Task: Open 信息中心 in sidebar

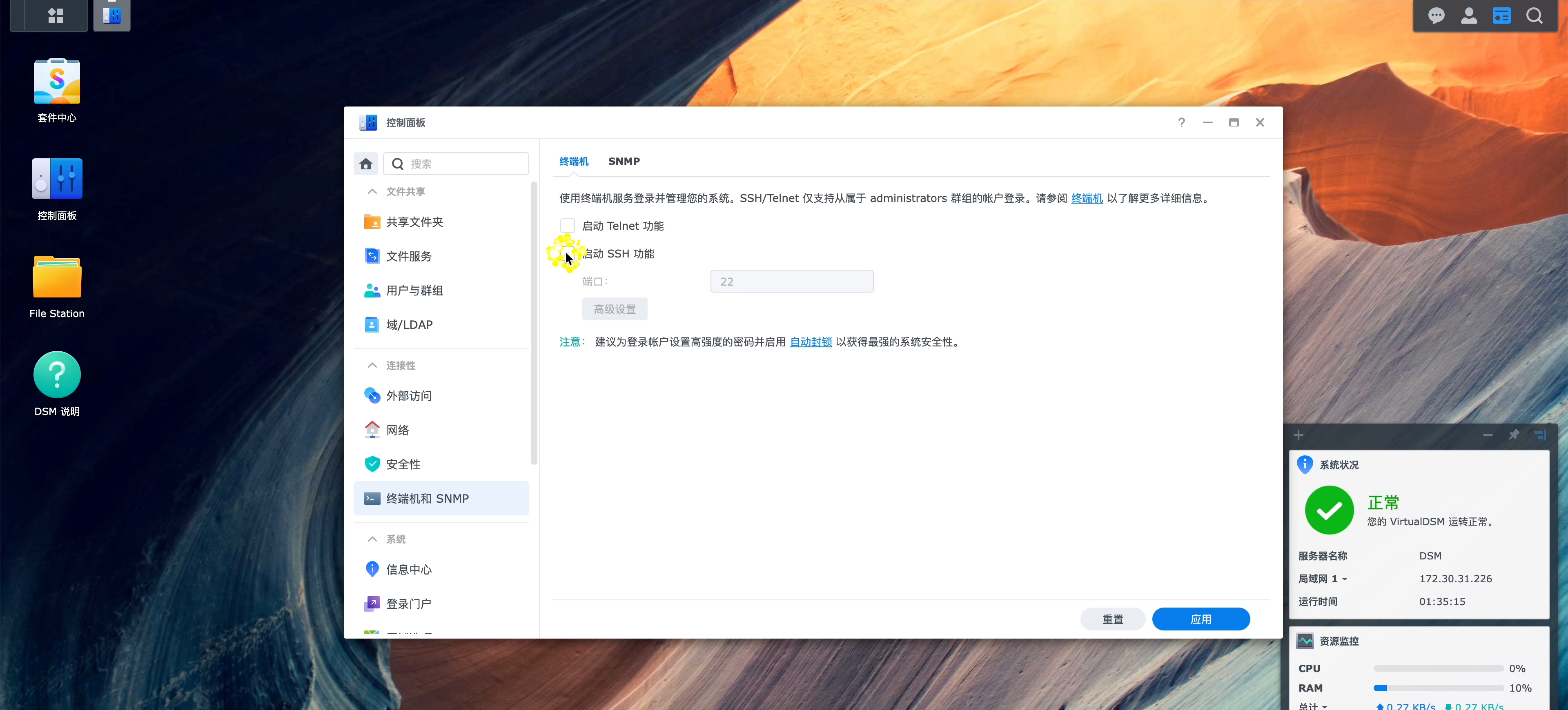Action: click(441, 570)
